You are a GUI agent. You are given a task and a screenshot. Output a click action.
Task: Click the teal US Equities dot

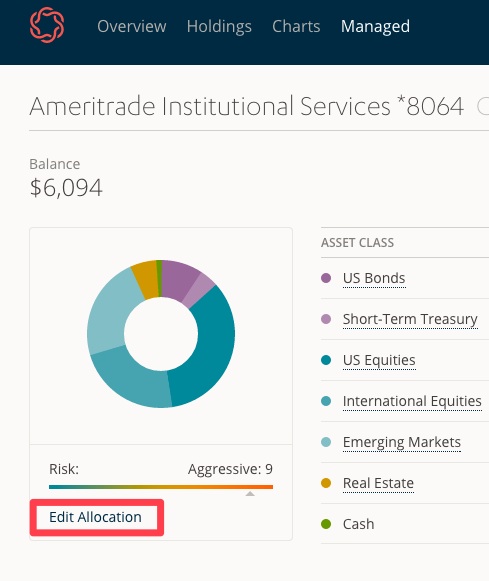[x=326, y=360]
